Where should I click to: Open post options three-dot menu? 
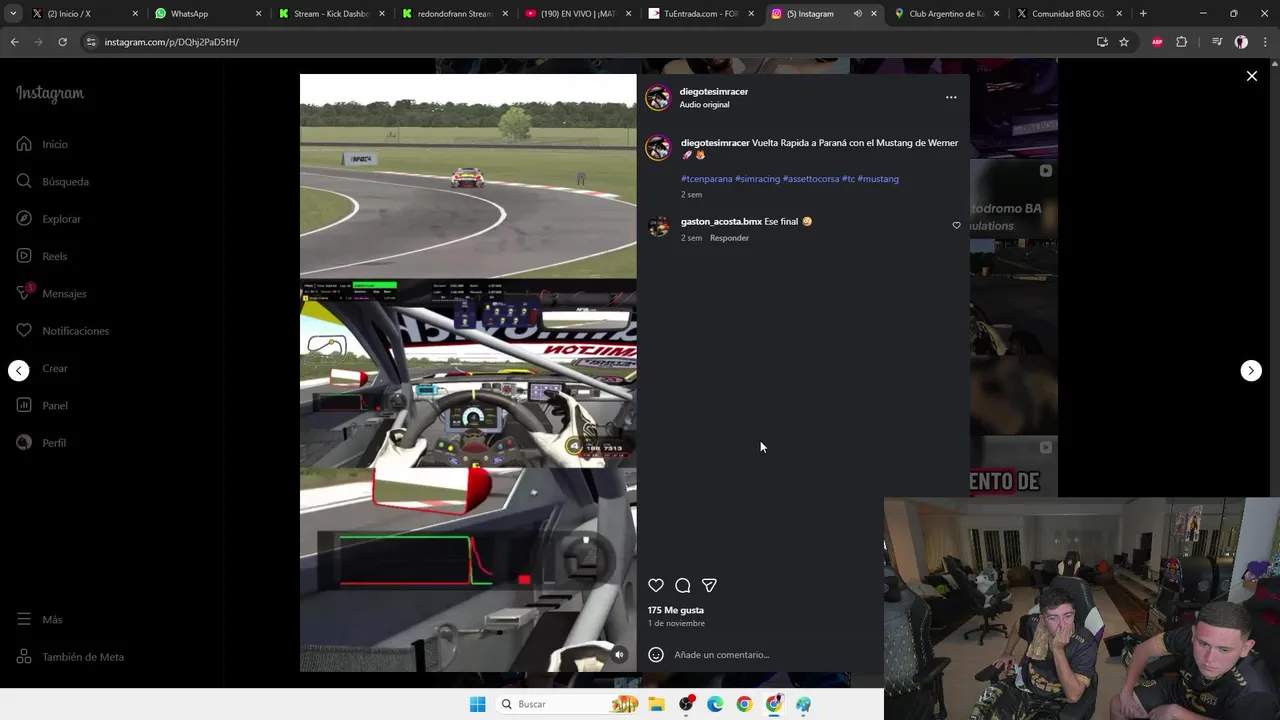point(951,97)
